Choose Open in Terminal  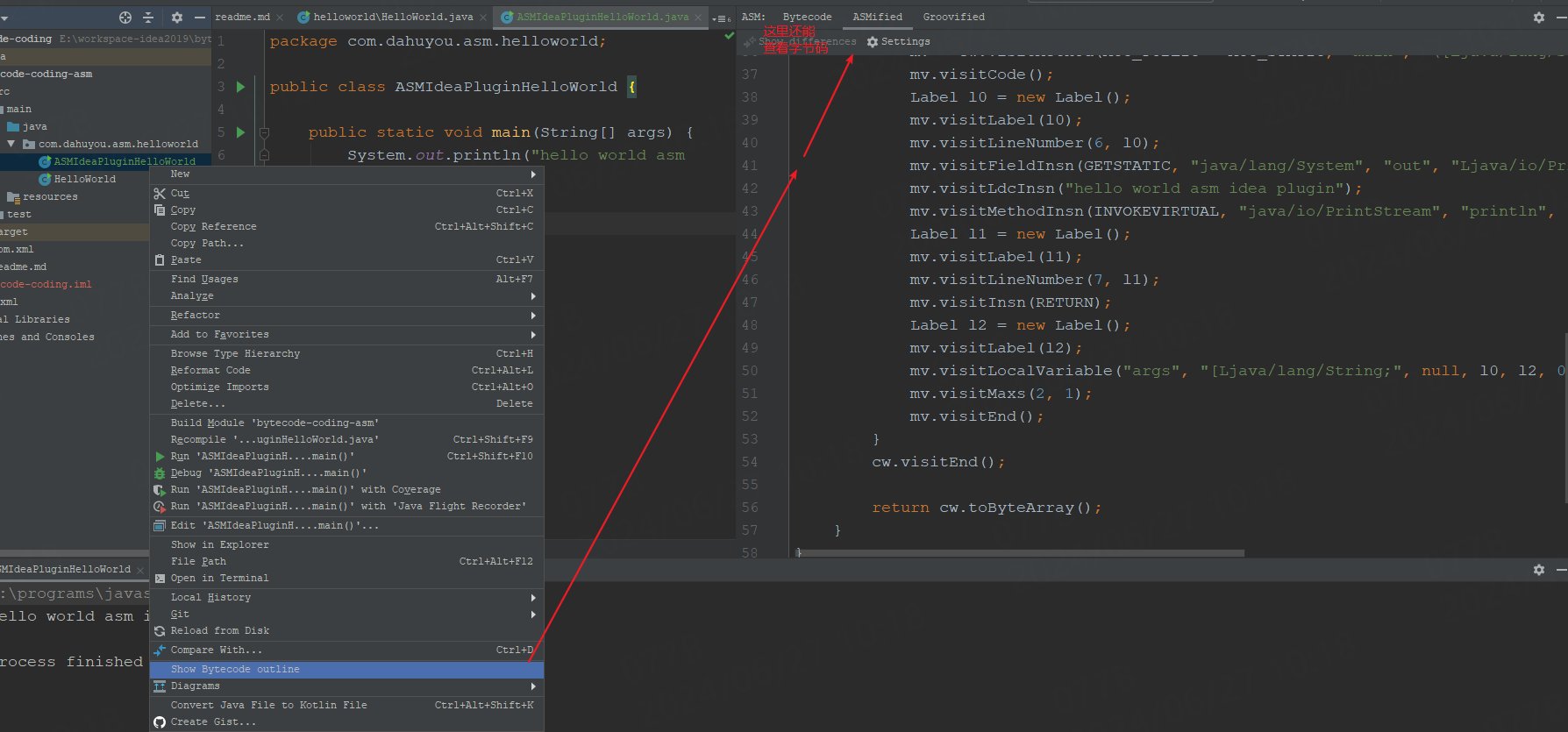(346, 578)
